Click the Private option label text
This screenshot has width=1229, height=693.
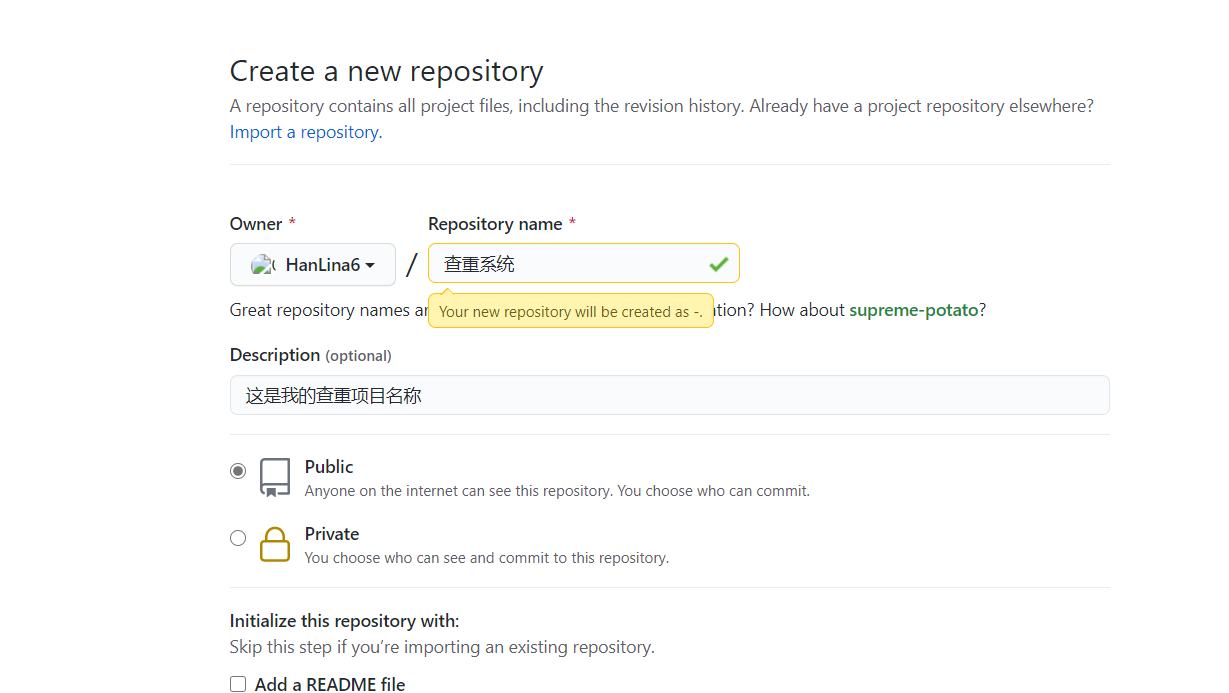[332, 534]
